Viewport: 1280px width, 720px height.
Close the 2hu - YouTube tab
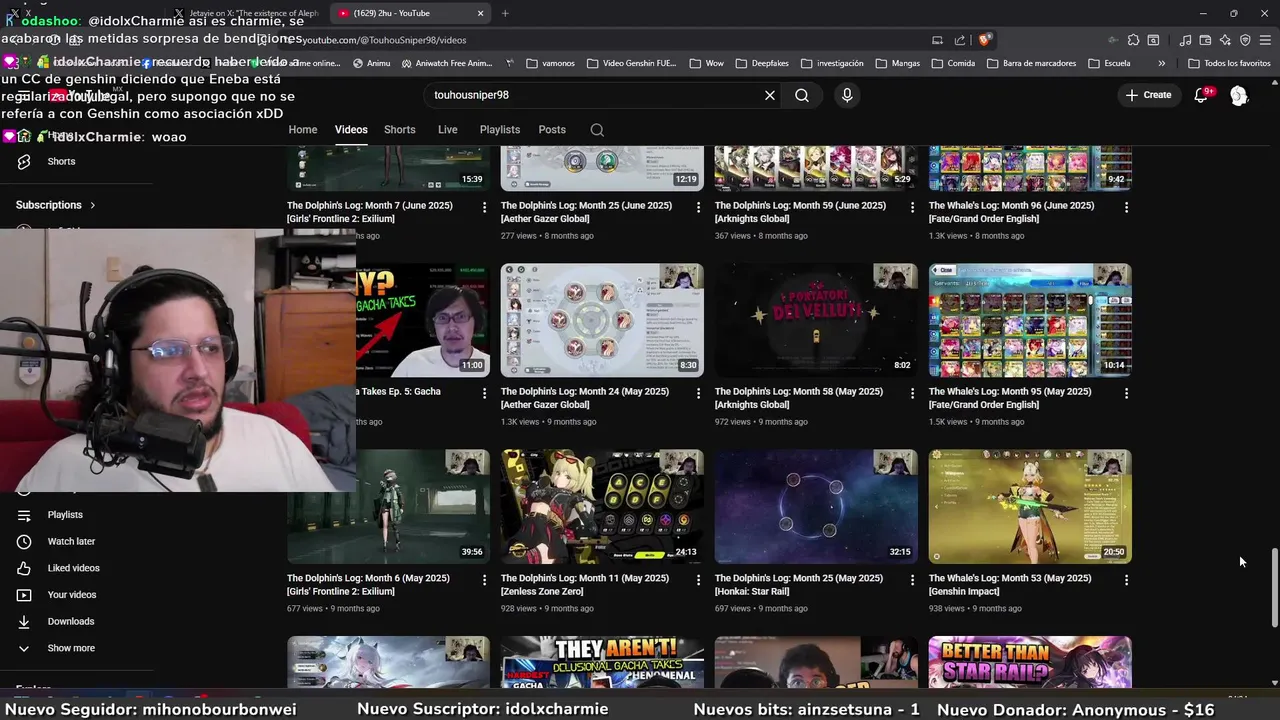click(481, 13)
